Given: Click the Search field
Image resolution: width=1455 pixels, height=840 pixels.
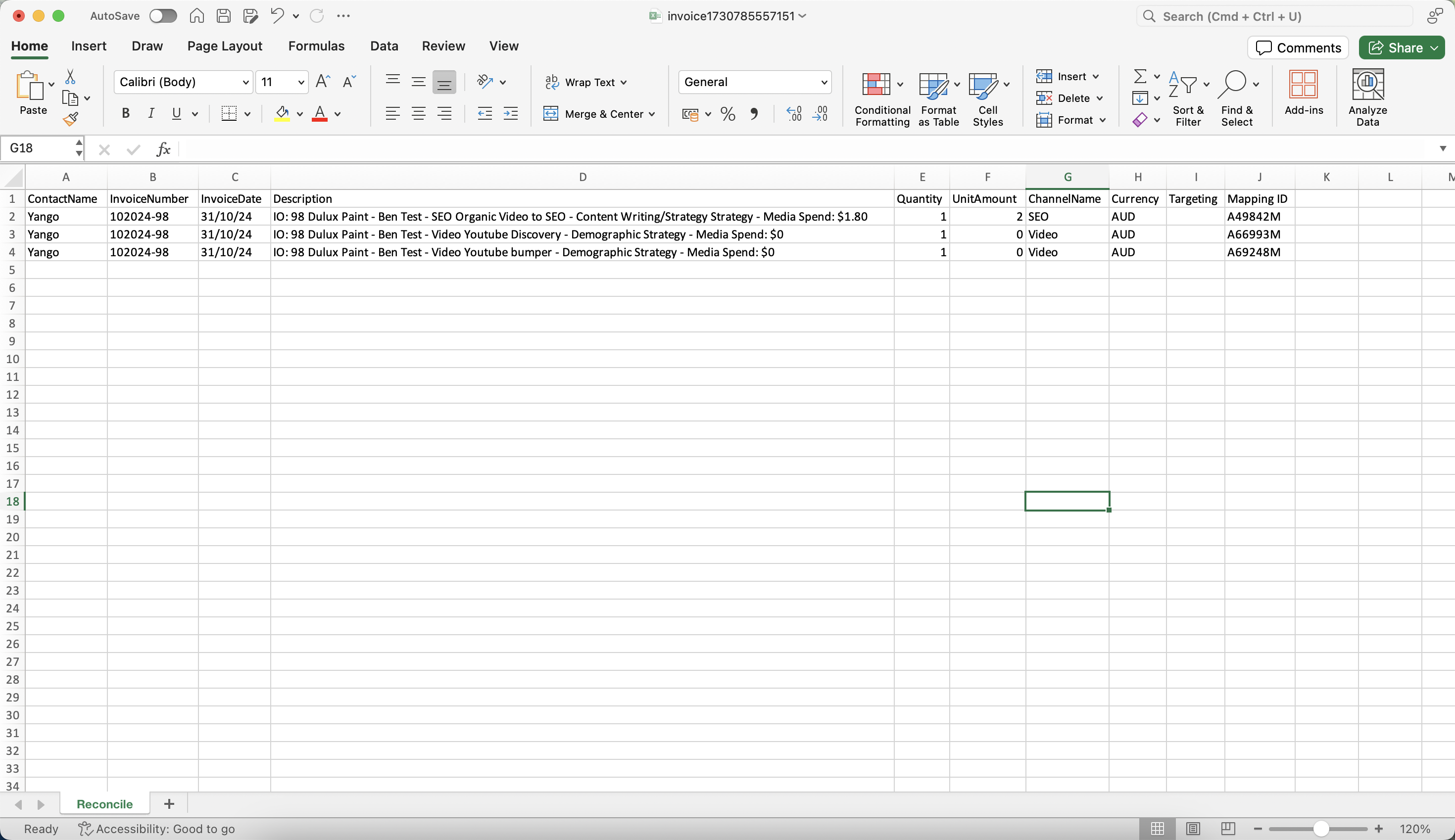Looking at the screenshot, I should [x=1274, y=16].
